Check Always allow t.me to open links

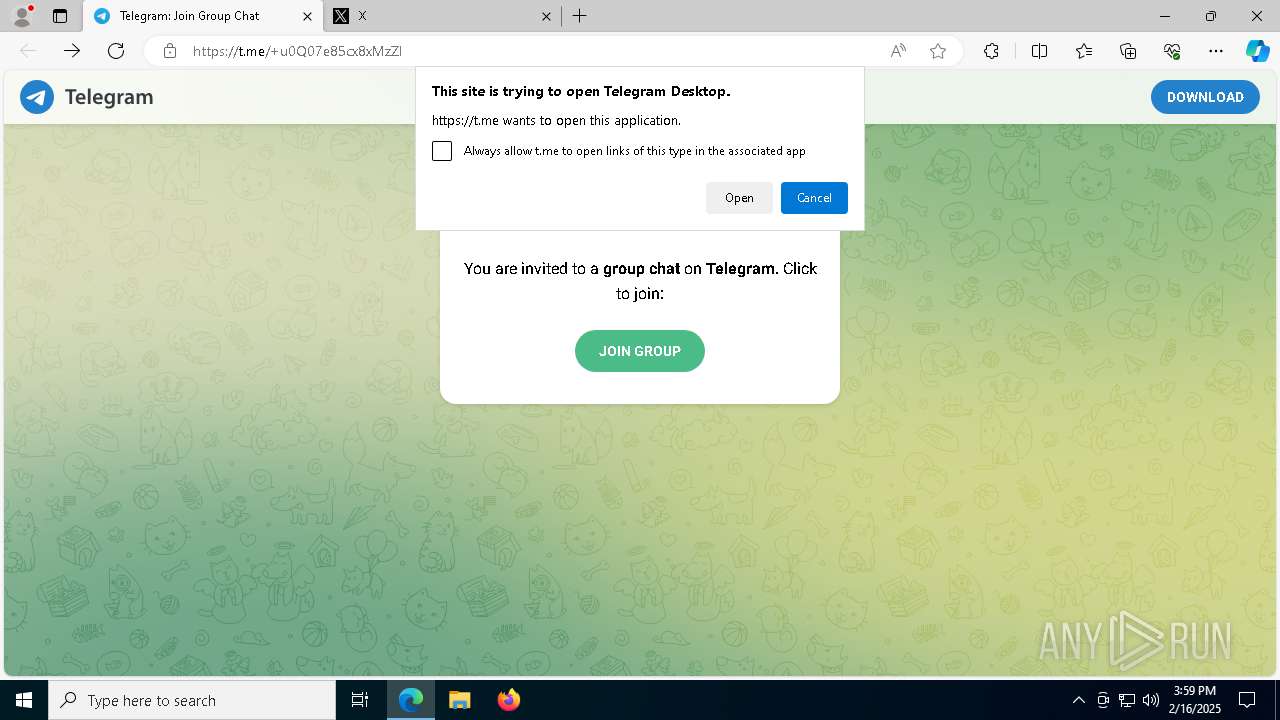pyautogui.click(x=442, y=151)
